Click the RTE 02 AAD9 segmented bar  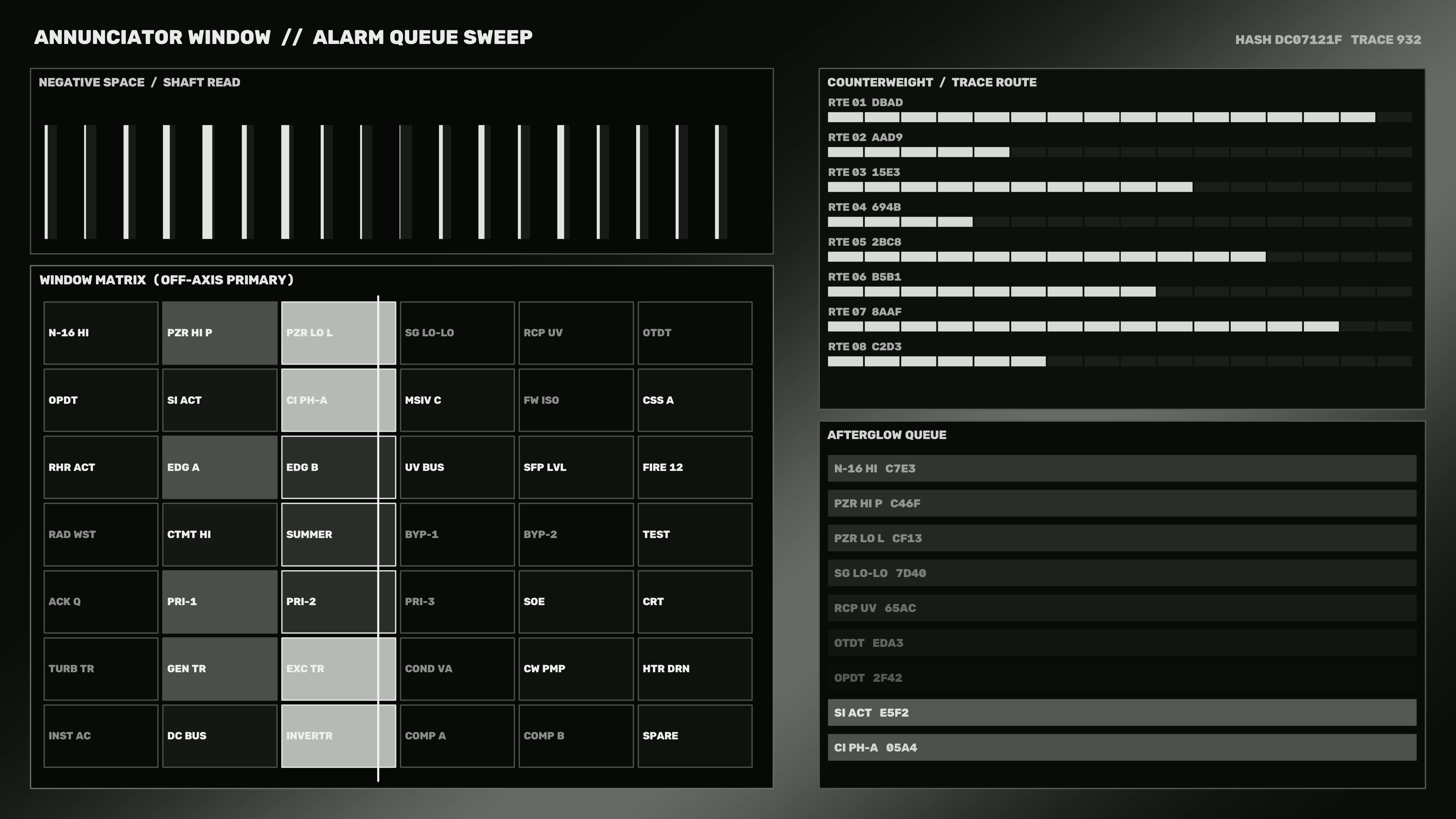1120,152
